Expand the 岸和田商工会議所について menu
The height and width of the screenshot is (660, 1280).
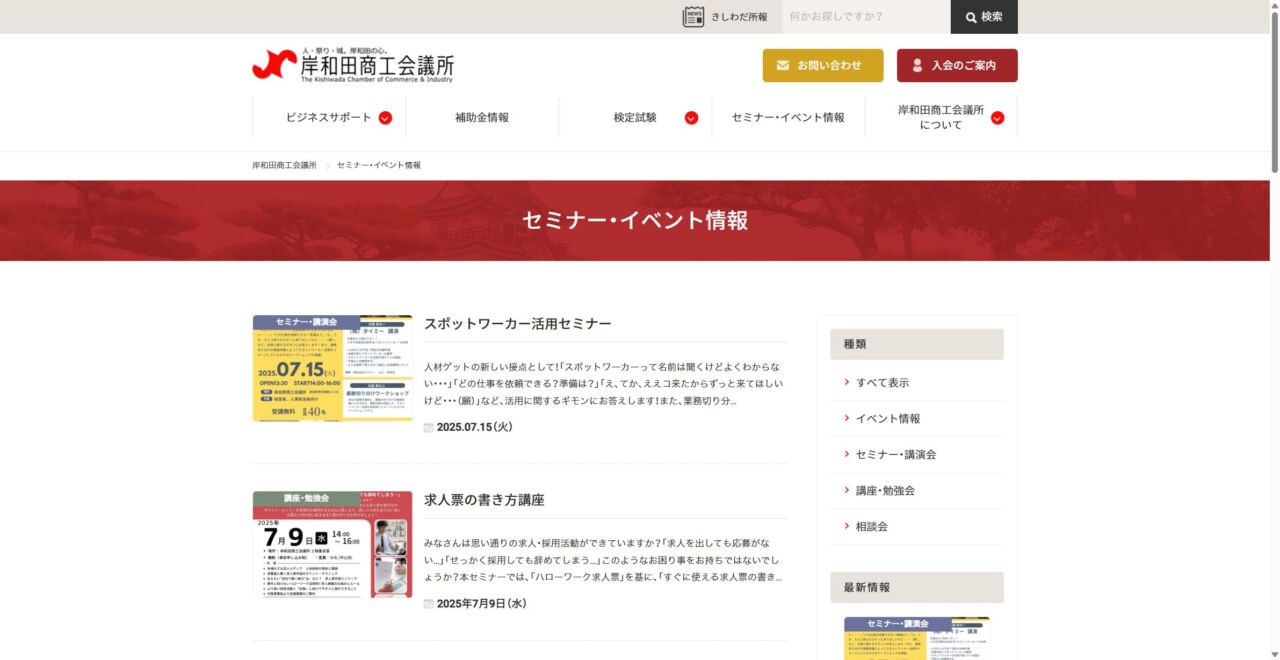point(997,118)
